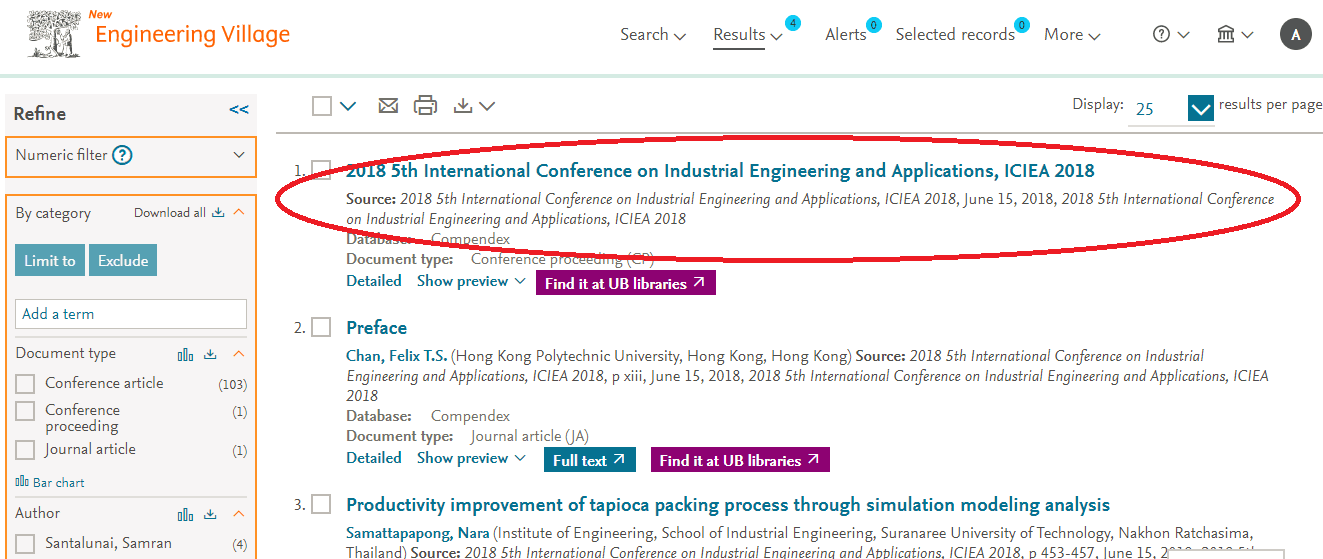This screenshot has height=559, width=1323.
Task: Open Detailed view of result 1
Action: [374, 281]
